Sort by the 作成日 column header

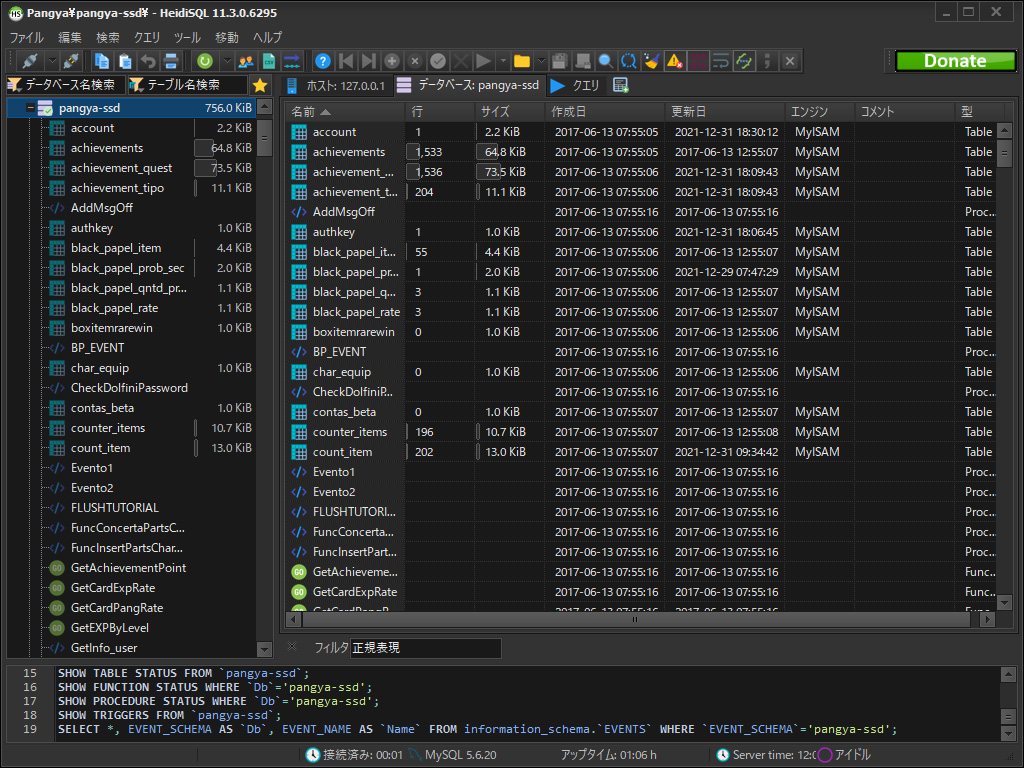pos(605,112)
